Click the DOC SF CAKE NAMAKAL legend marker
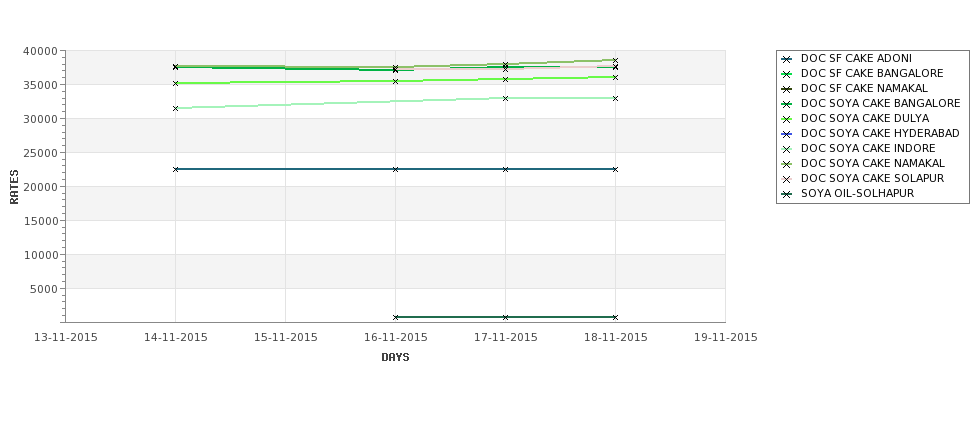 [x=787, y=89]
